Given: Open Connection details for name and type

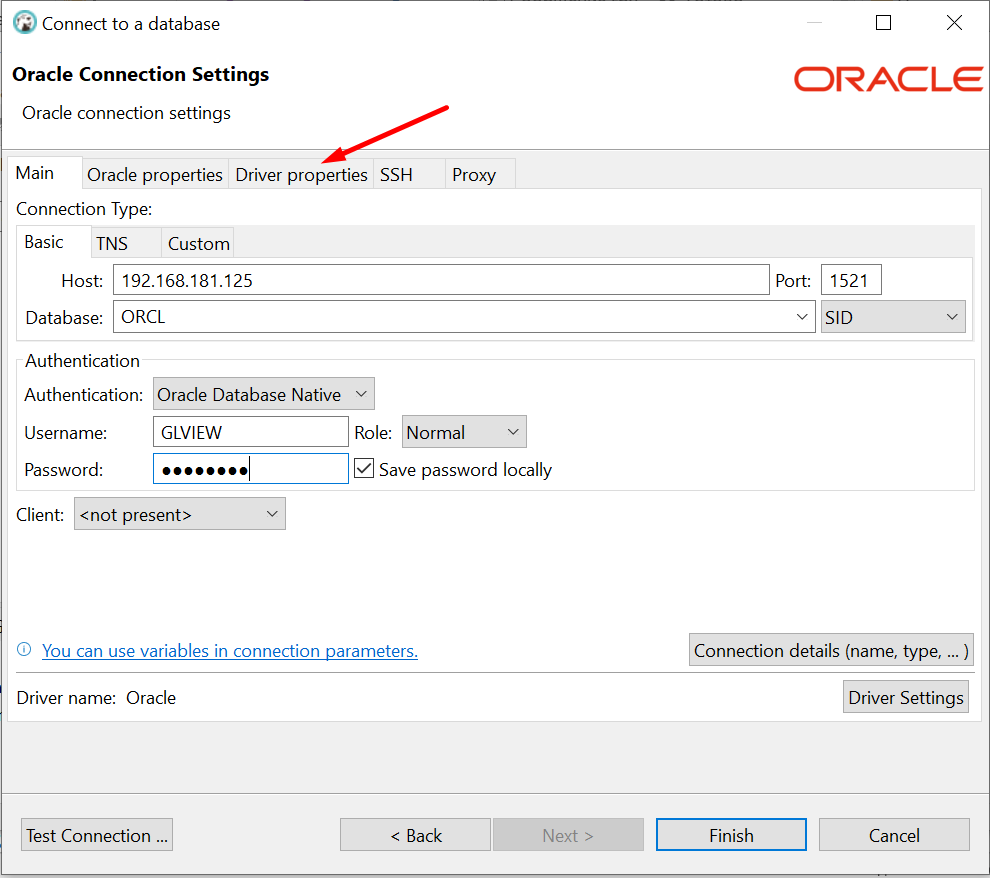Looking at the screenshot, I should (830, 650).
